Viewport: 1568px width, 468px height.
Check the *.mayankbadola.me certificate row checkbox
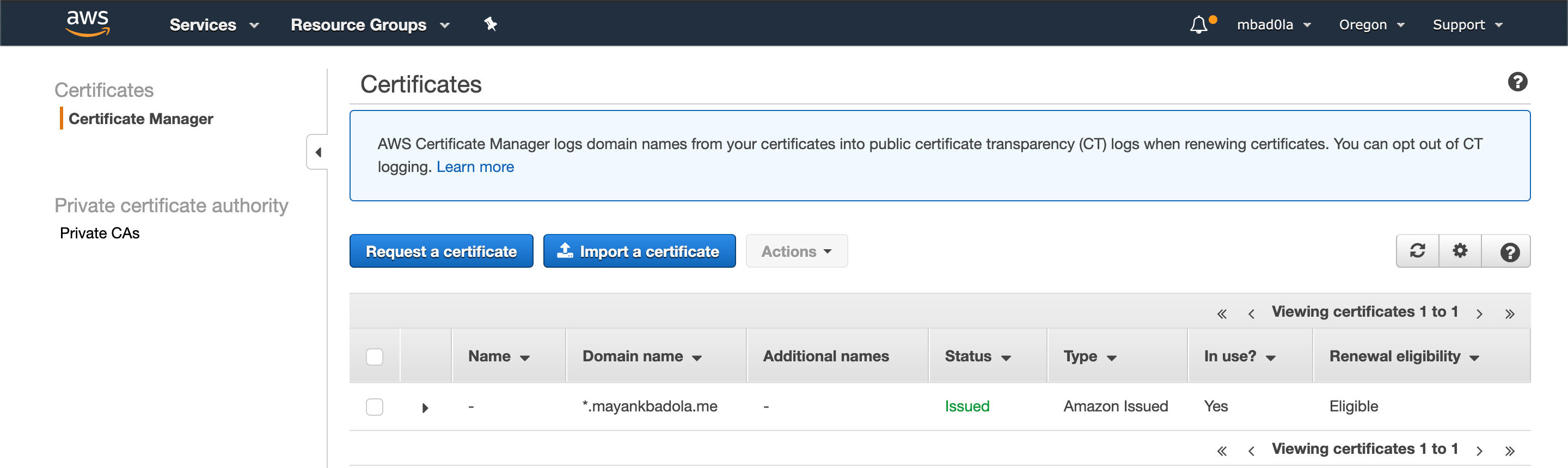375,407
